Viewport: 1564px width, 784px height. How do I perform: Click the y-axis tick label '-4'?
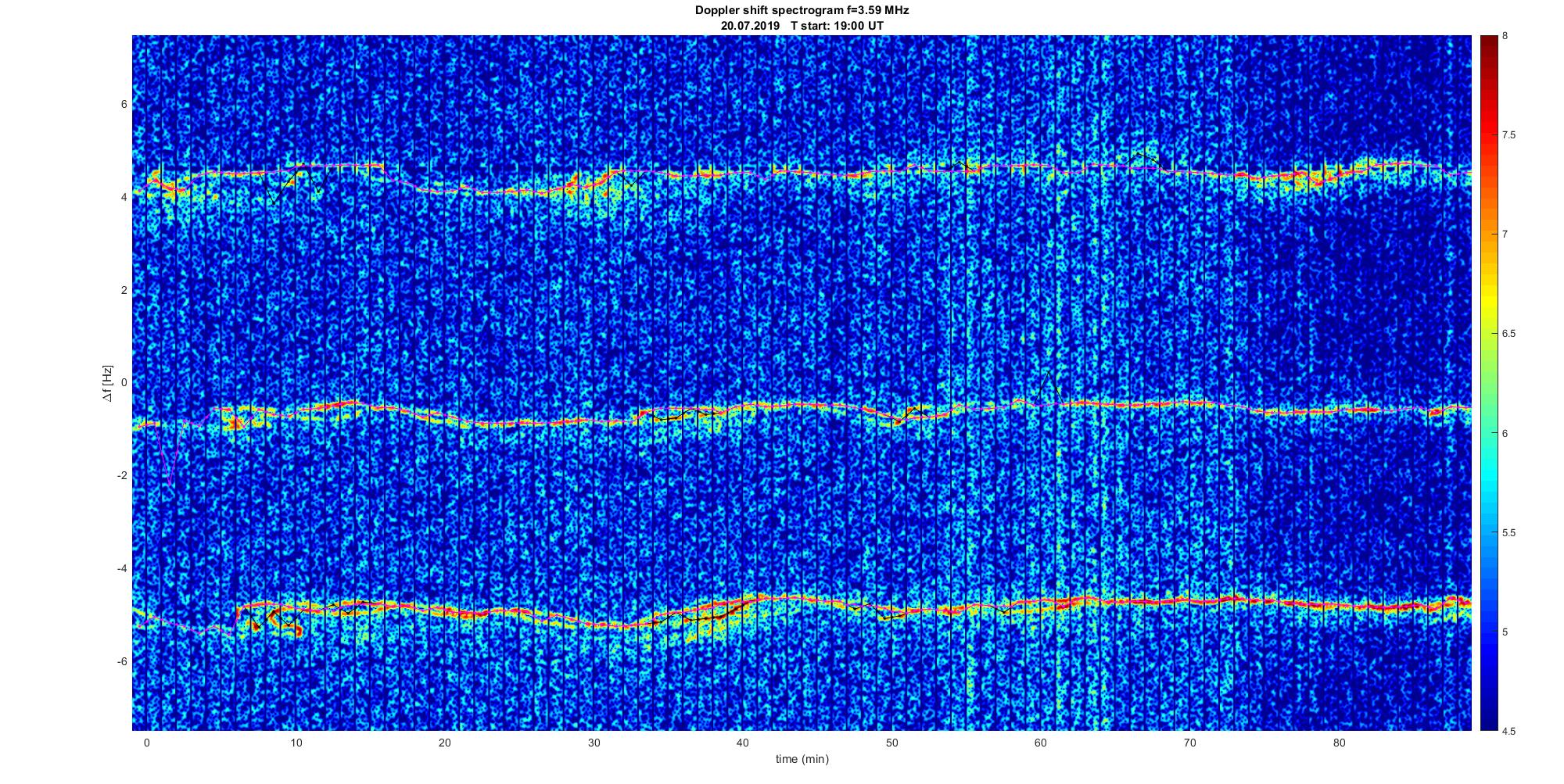(x=122, y=569)
